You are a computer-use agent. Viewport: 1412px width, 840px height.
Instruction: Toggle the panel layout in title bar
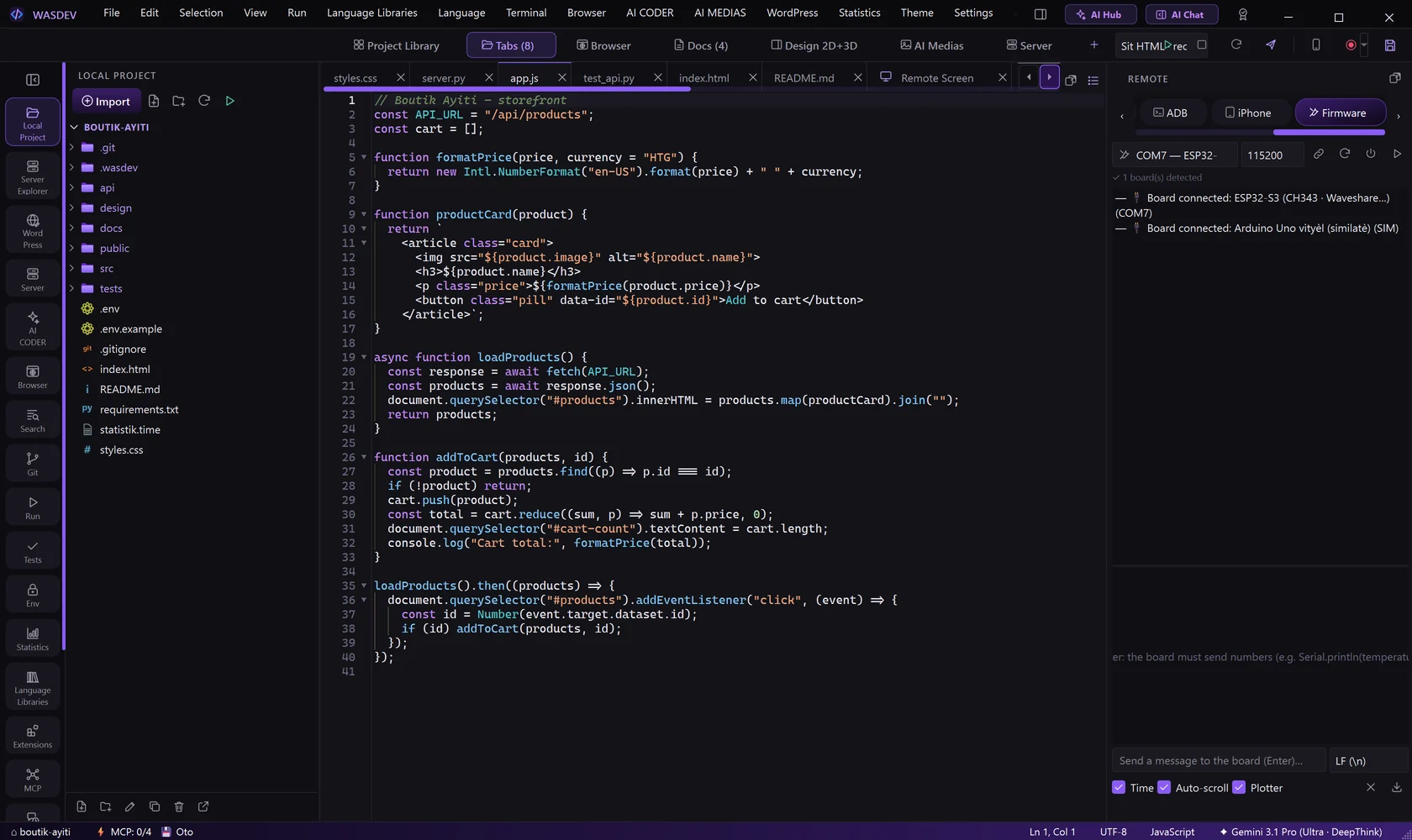pyautogui.click(x=1041, y=14)
